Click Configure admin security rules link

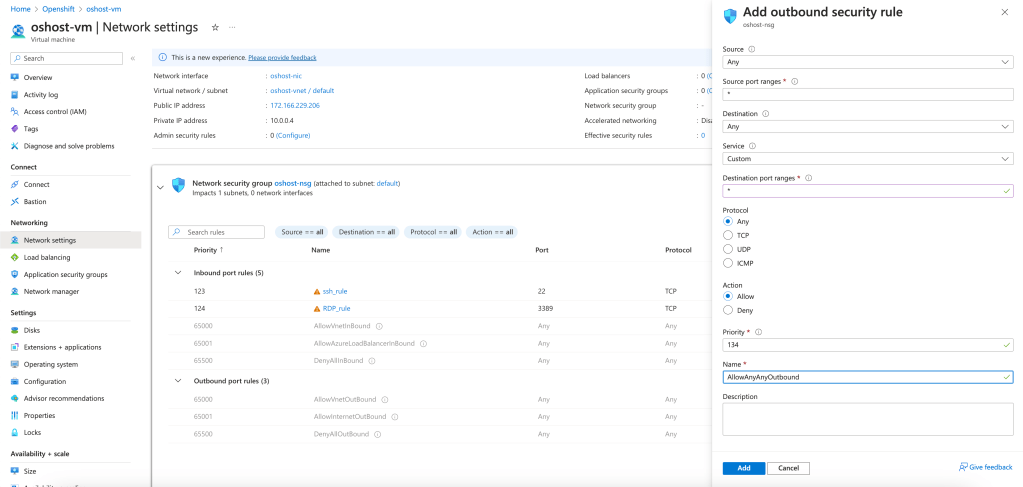[x=293, y=135]
